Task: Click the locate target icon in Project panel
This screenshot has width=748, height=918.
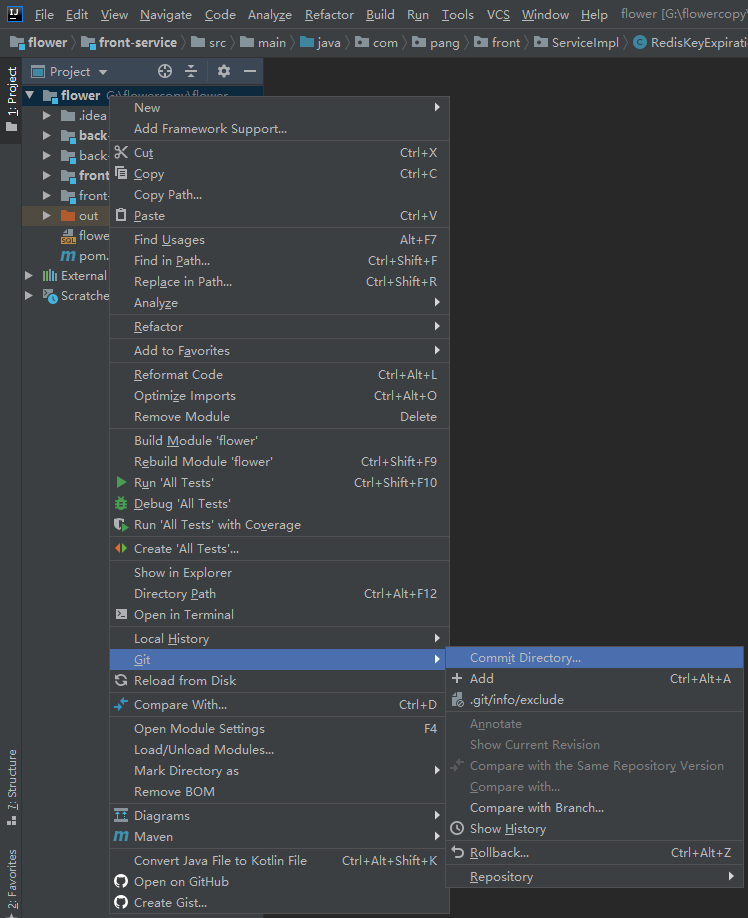Action: (x=165, y=71)
